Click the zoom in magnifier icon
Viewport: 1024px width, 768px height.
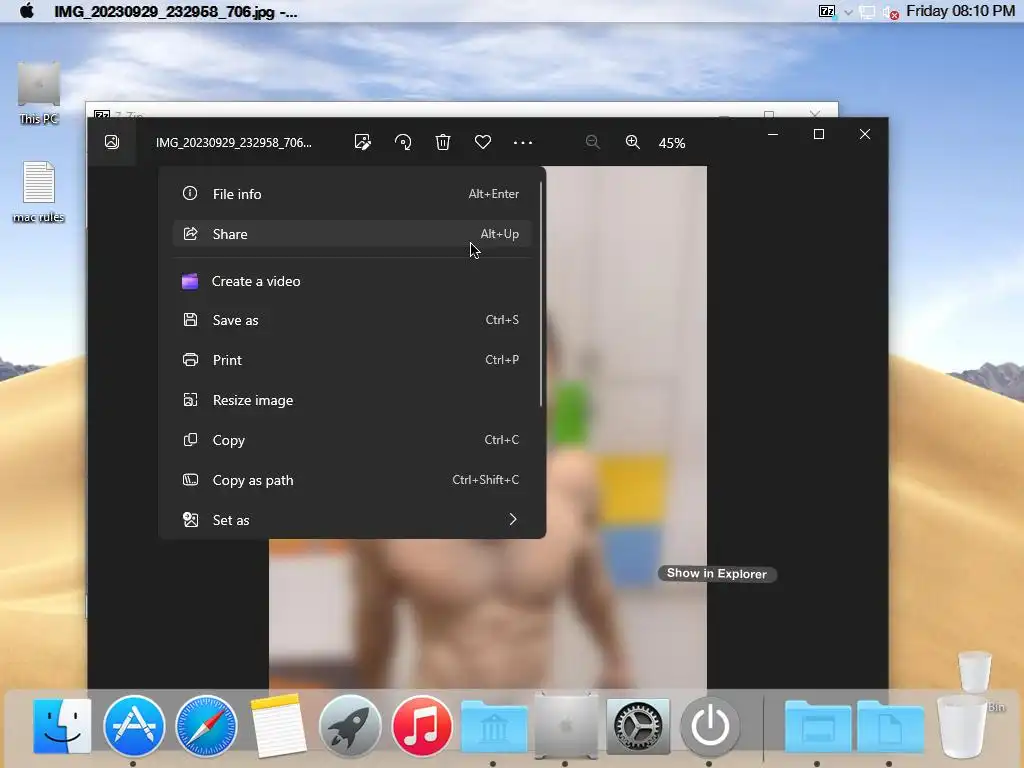pos(632,142)
